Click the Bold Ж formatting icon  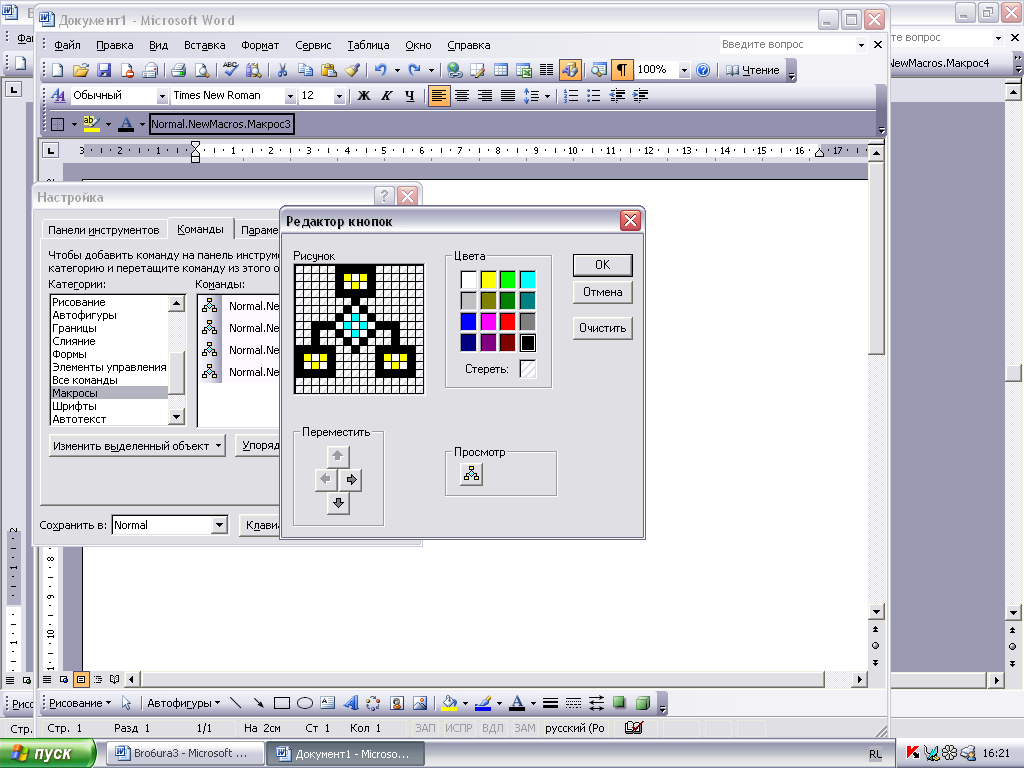pos(364,96)
